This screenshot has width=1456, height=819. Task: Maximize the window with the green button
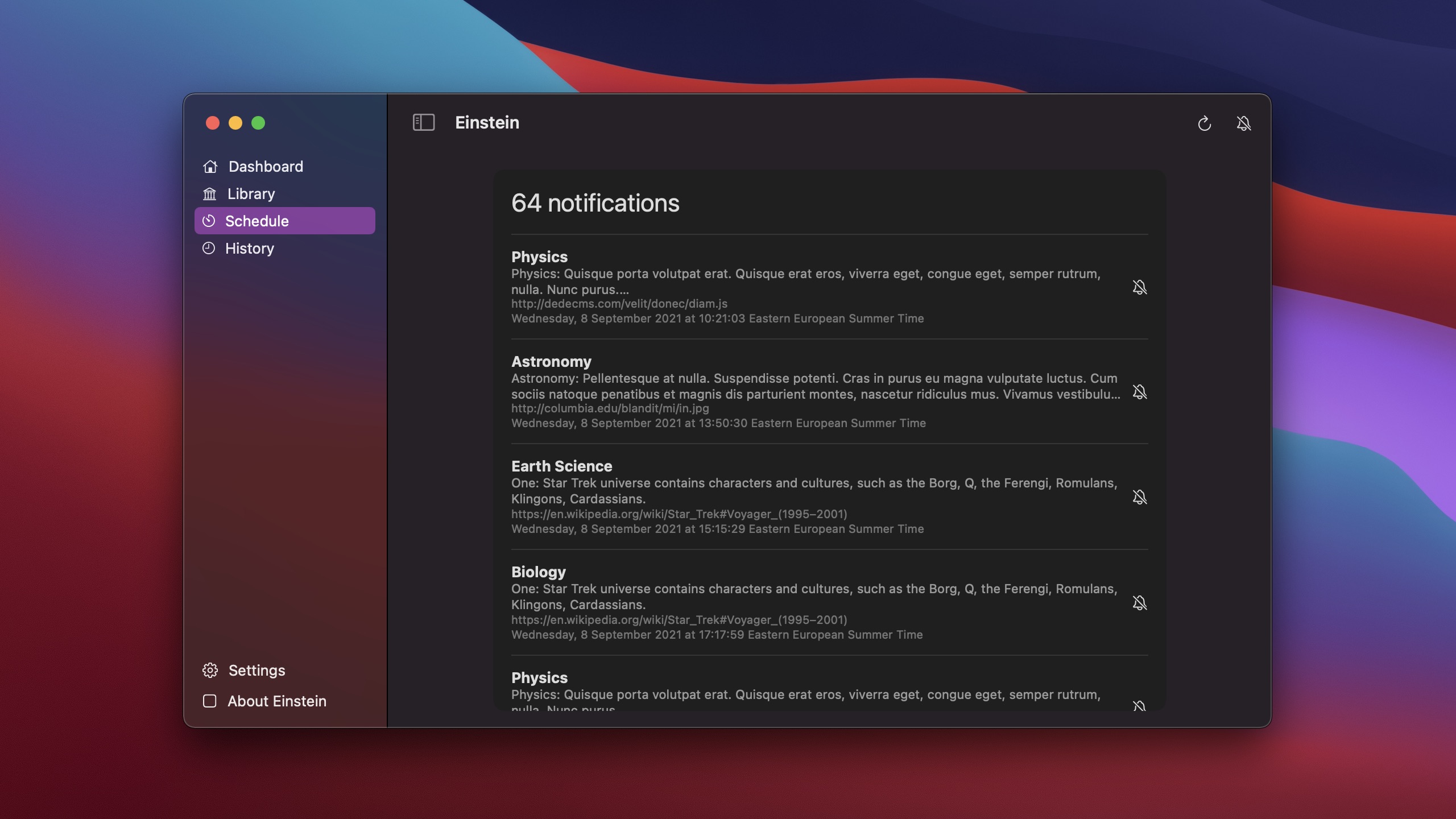pos(258,123)
